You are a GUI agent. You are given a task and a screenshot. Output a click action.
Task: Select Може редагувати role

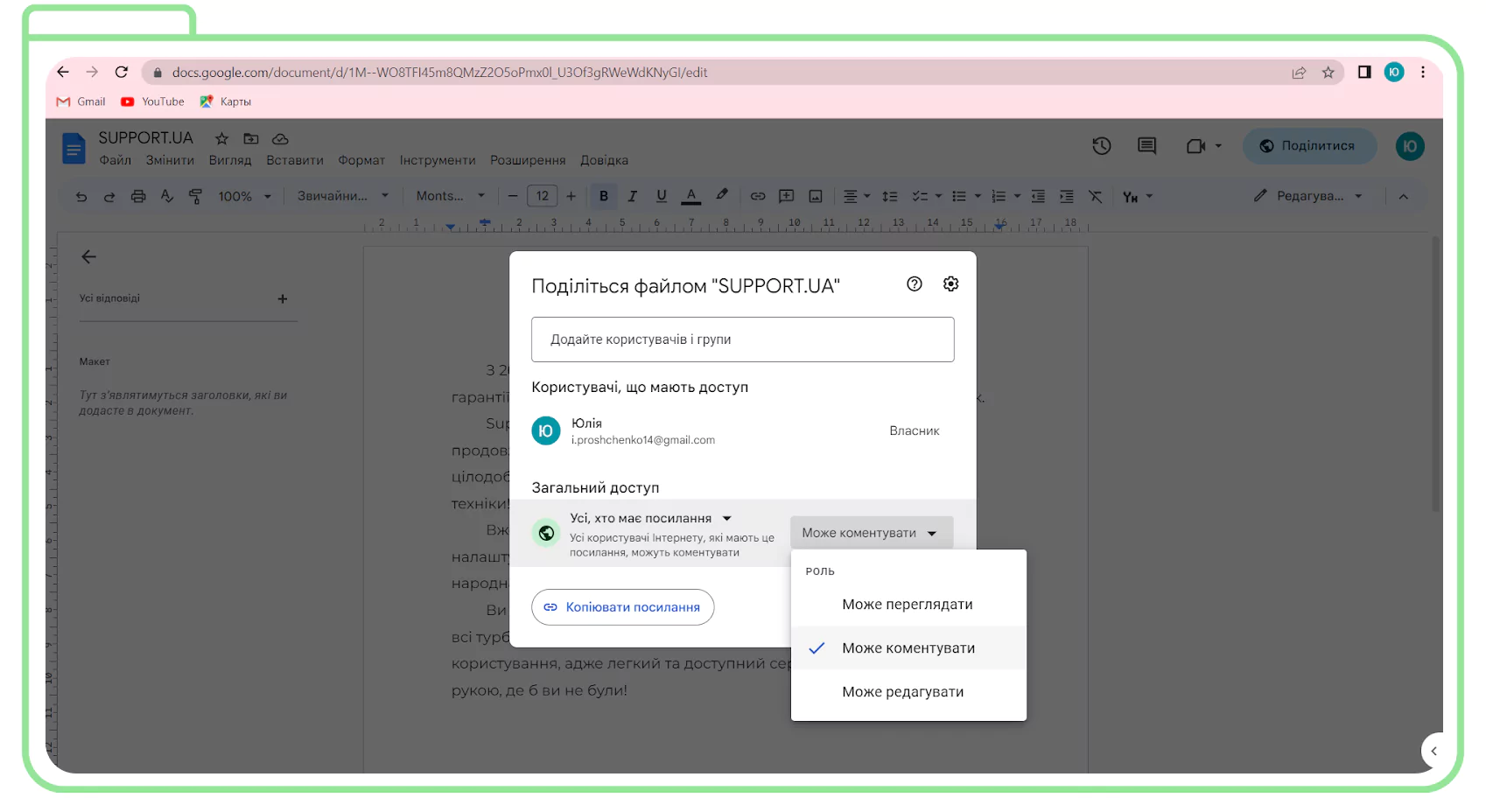(x=908, y=691)
